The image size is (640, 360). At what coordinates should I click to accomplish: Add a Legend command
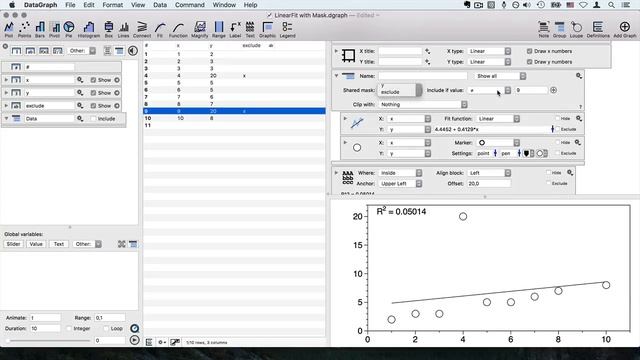287,29
